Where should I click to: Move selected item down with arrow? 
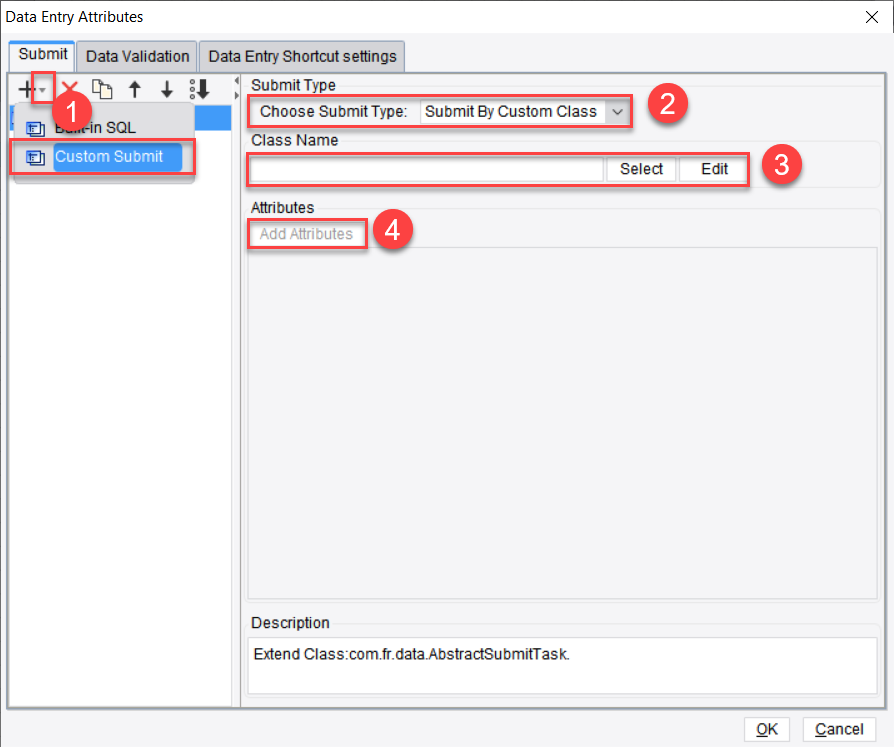pos(166,89)
